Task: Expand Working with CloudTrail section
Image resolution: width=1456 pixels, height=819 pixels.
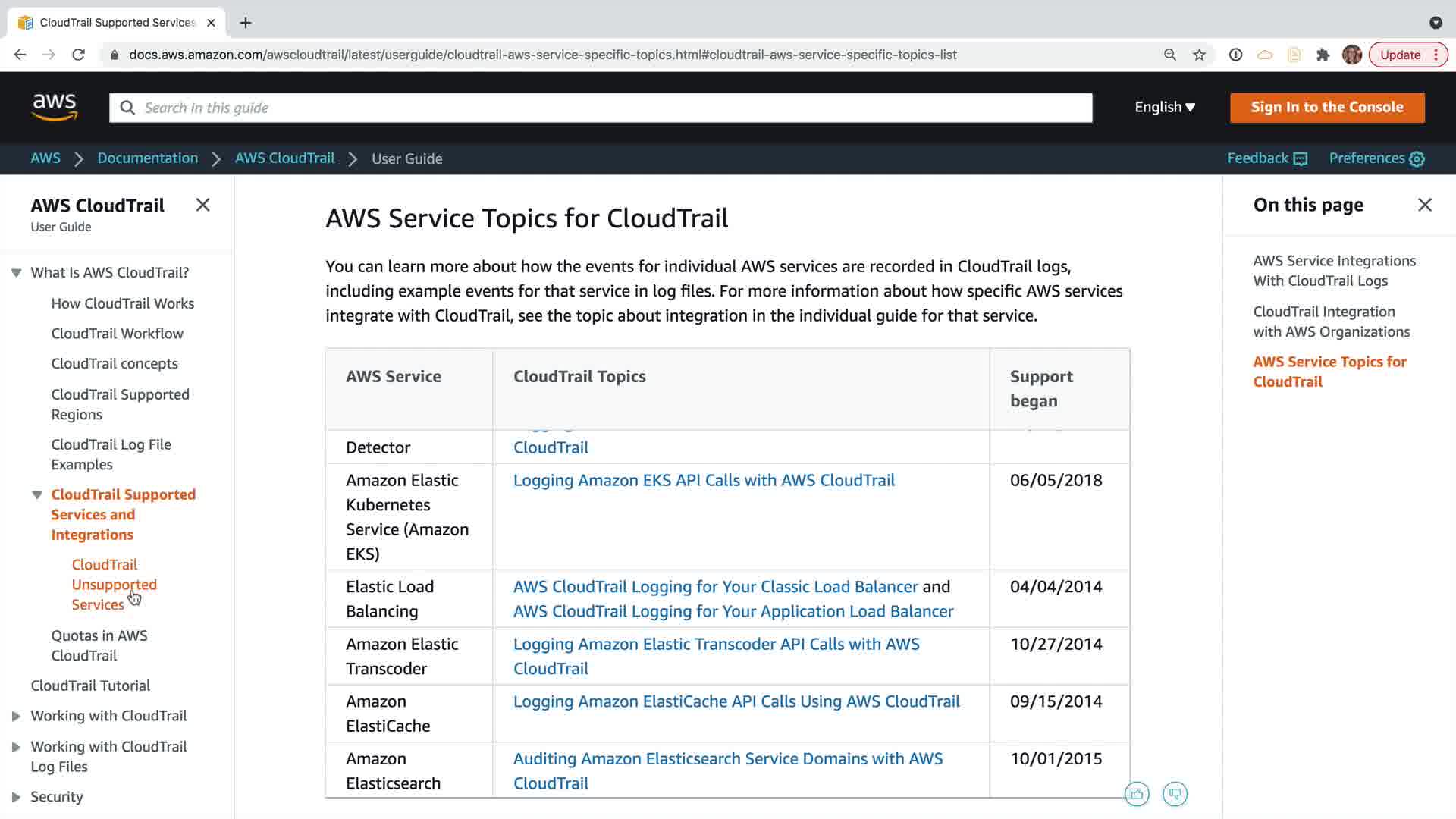Action: click(x=16, y=716)
